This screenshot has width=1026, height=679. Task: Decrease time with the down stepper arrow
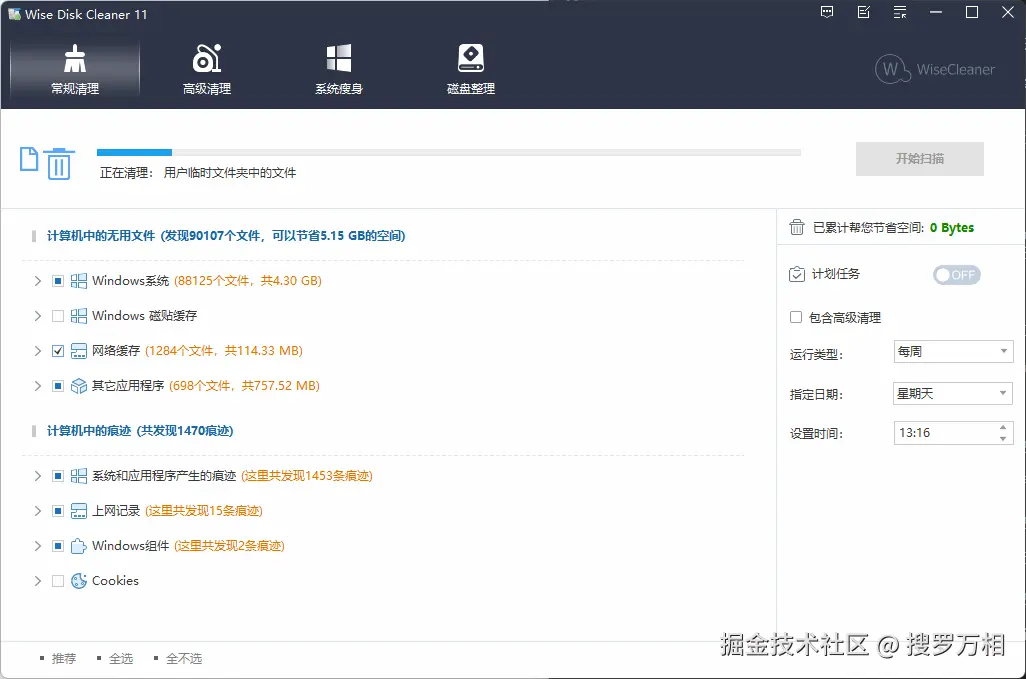1003,439
